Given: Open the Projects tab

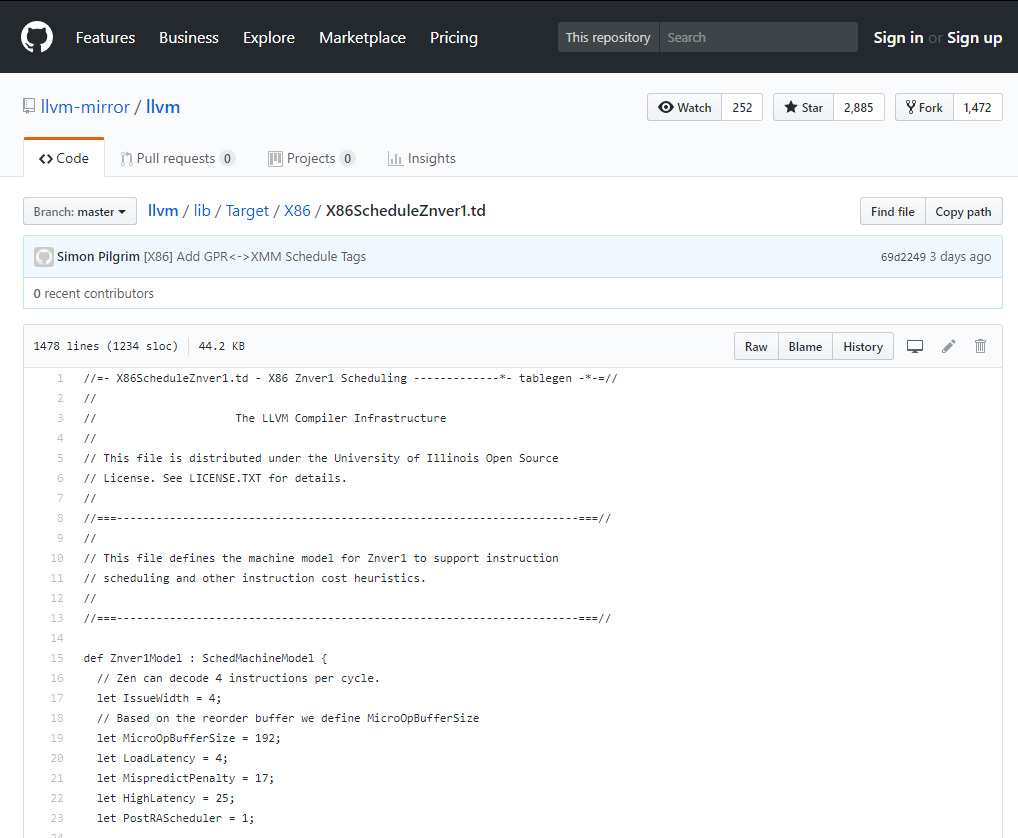Looking at the screenshot, I should (x=311, y=158).
